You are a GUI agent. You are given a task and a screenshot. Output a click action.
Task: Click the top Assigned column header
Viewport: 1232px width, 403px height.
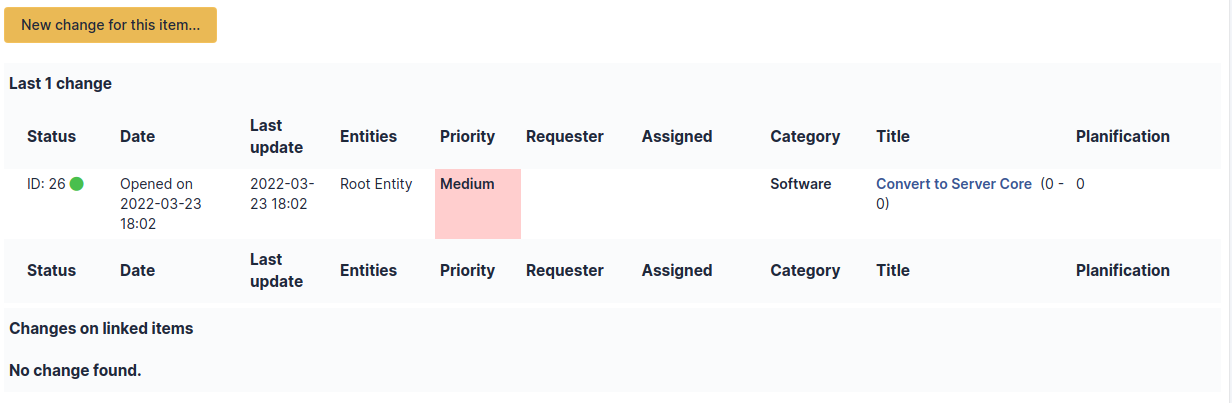click(x=677, y=136)
